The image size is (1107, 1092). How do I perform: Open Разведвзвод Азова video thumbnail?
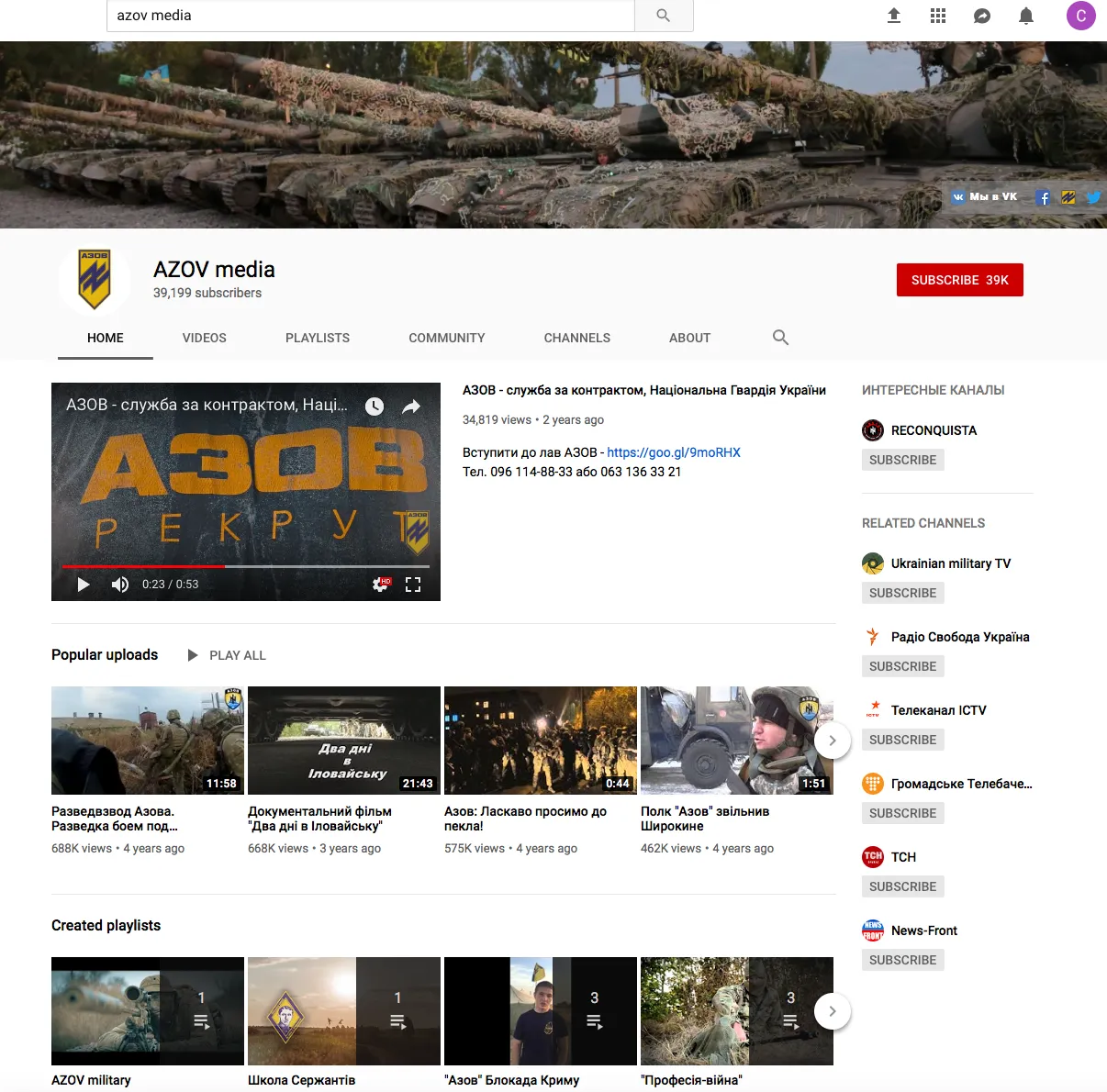(148, 741)
